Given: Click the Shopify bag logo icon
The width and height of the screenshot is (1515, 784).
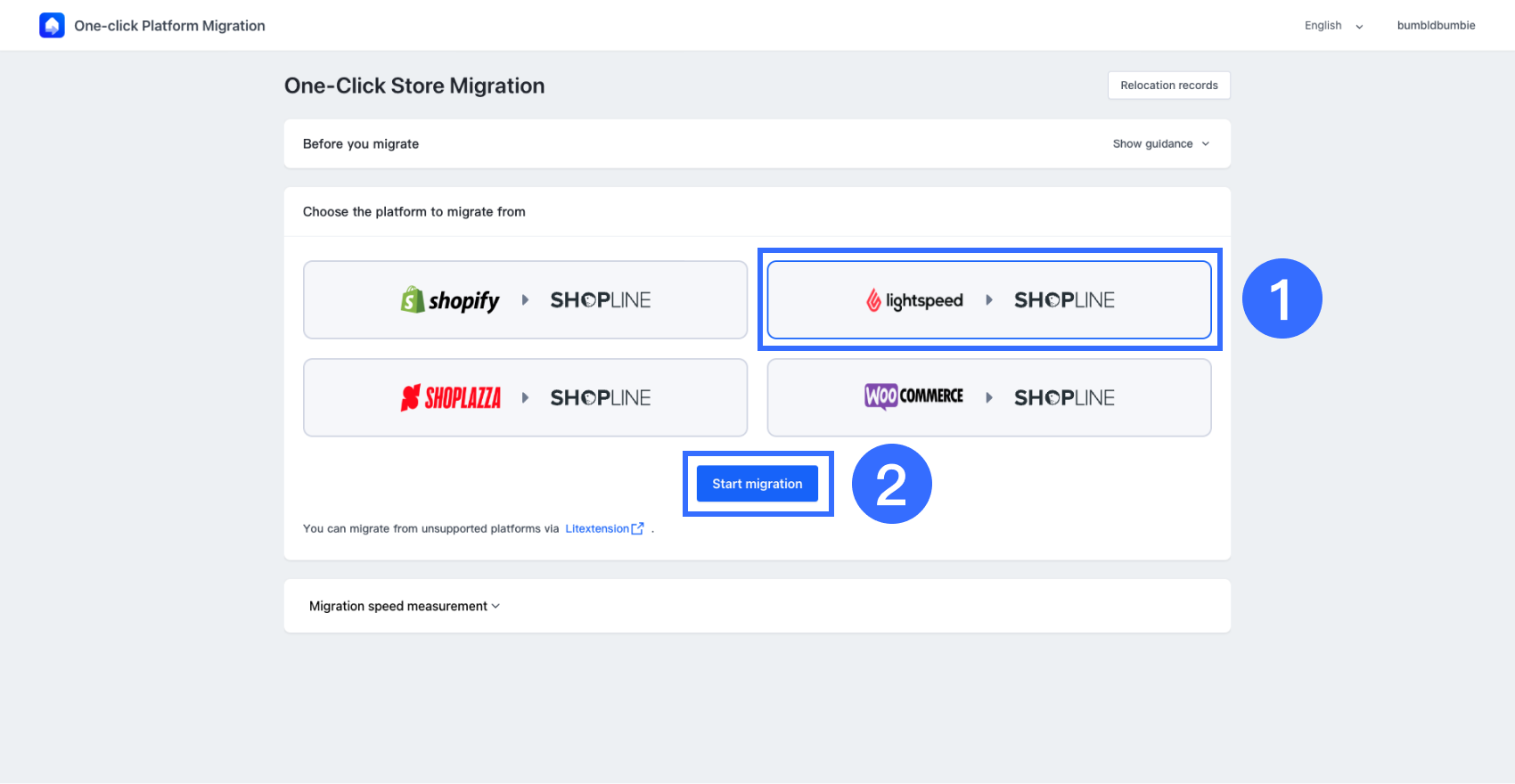Looking at the screenshot, I should point(412,299).
